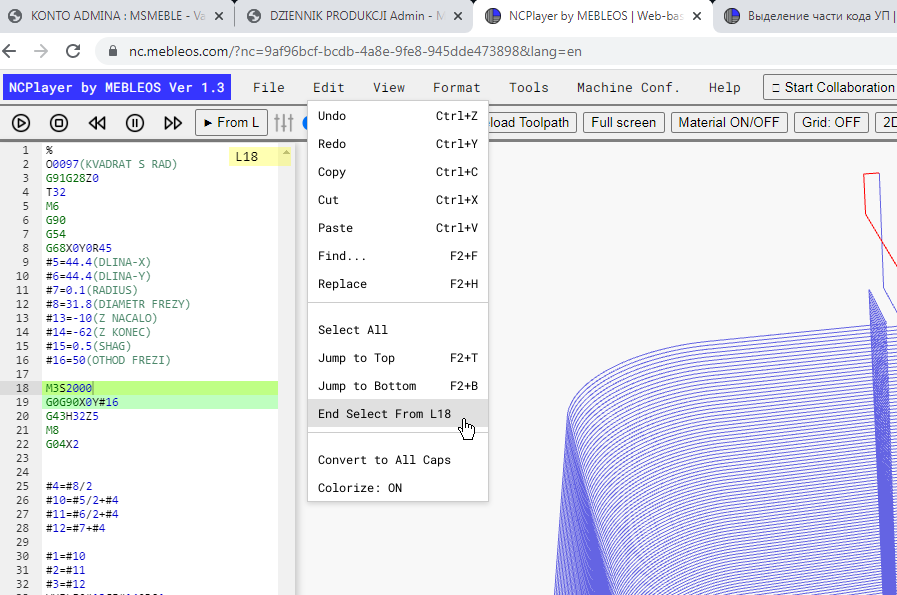
Task: Click code line G43H32Z5
Action: [x=72, y=416]
